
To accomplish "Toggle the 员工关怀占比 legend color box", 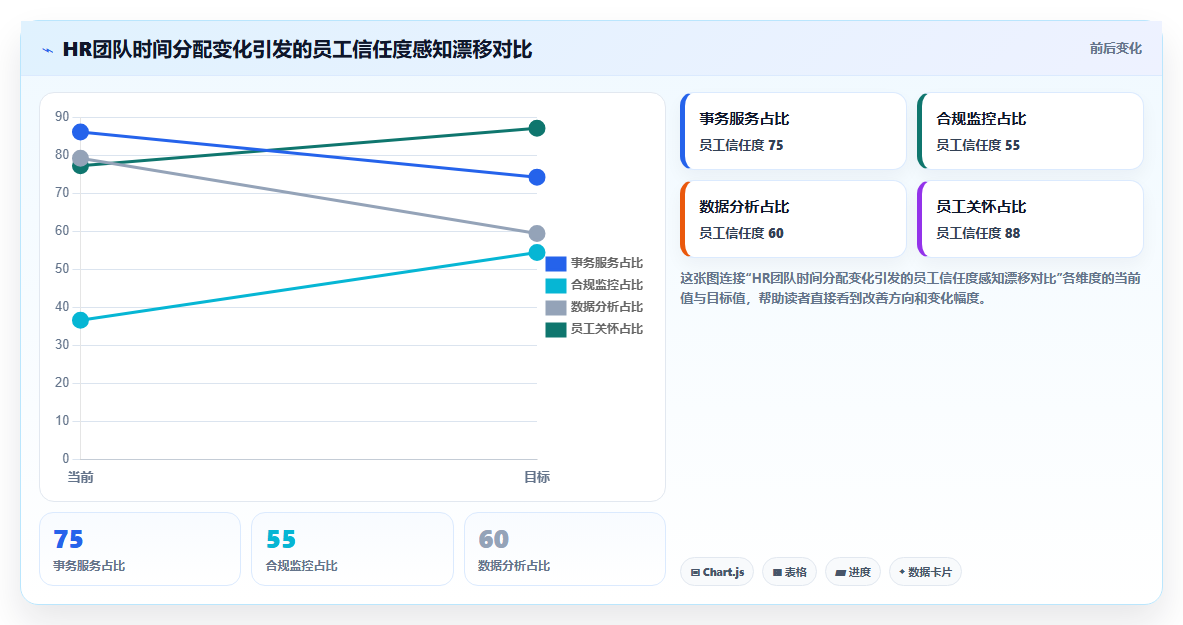I will click(555, 329).
